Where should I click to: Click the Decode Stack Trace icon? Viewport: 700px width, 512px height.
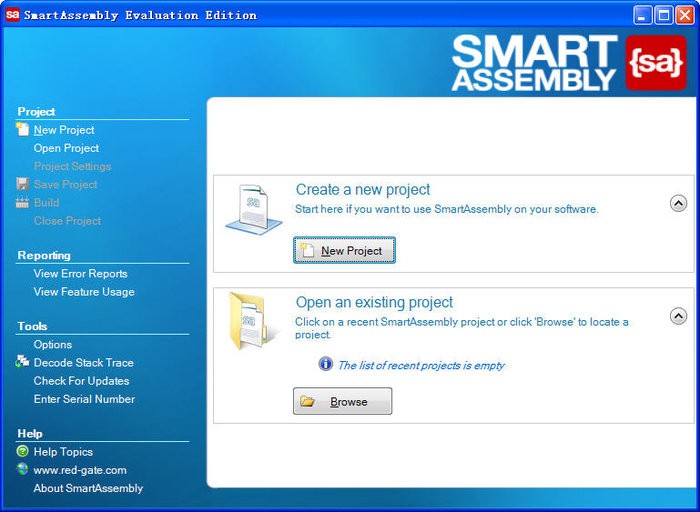(23, 363)
